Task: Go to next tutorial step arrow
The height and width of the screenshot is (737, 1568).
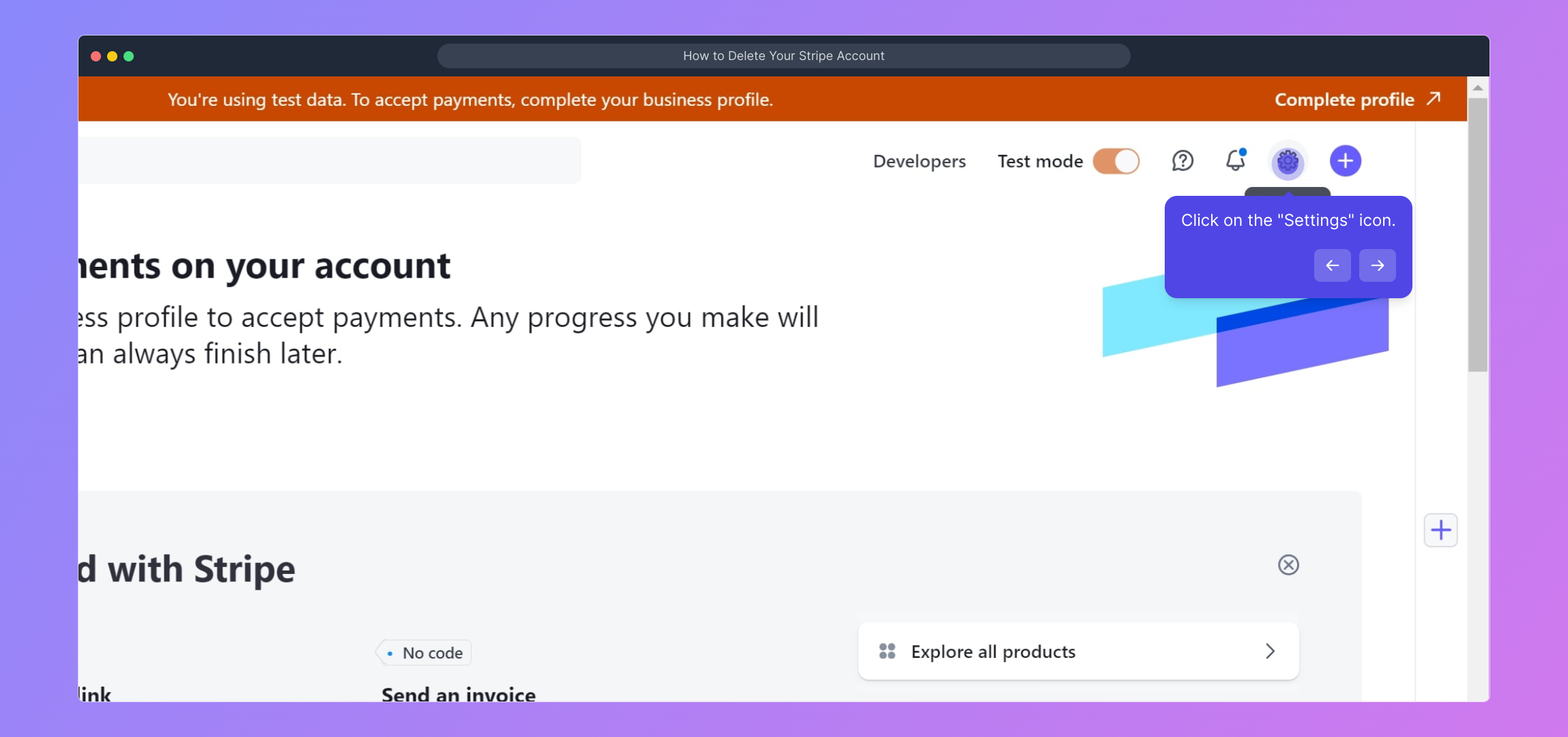Action: coord(1377,265)
